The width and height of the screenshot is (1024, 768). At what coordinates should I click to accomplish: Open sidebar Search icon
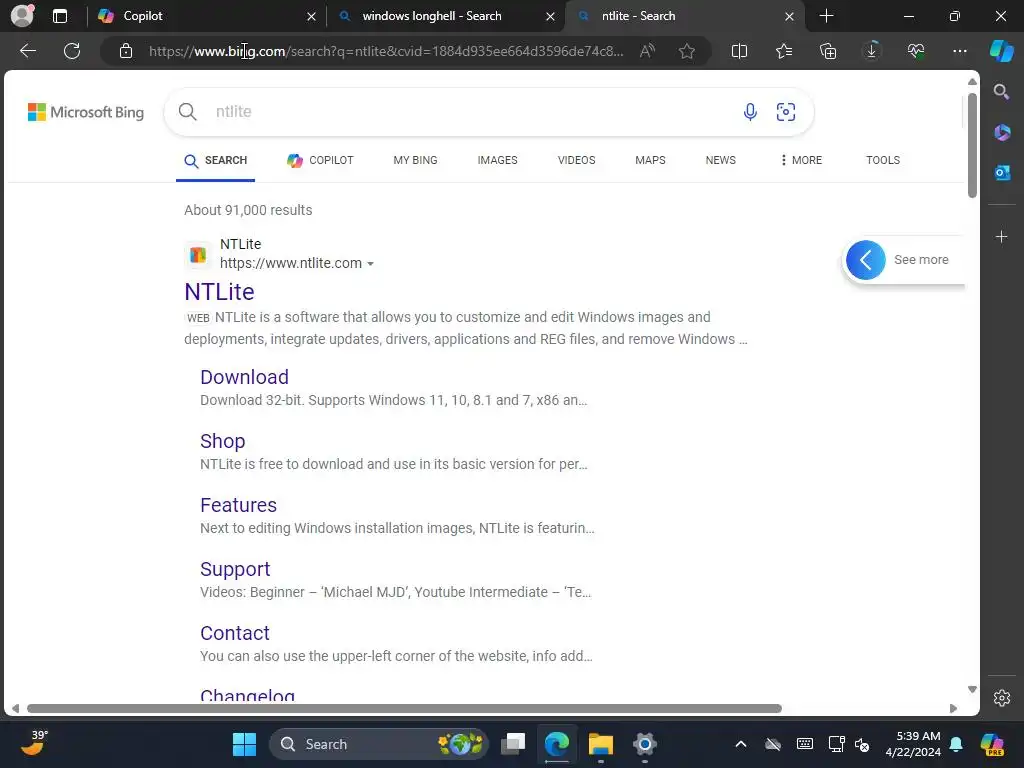coord(1001,92)
